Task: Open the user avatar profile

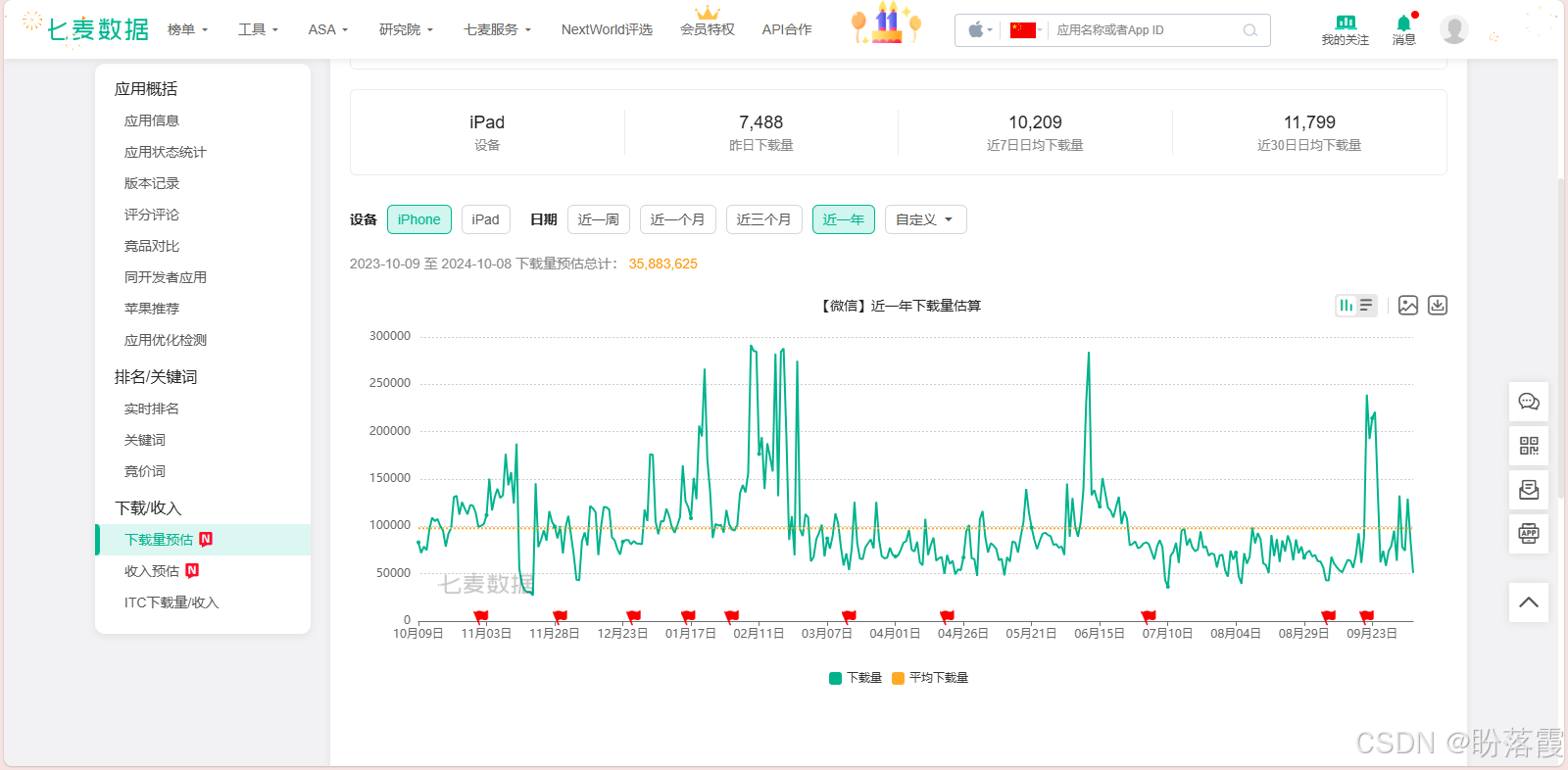Action: [x=1454, y=29]
